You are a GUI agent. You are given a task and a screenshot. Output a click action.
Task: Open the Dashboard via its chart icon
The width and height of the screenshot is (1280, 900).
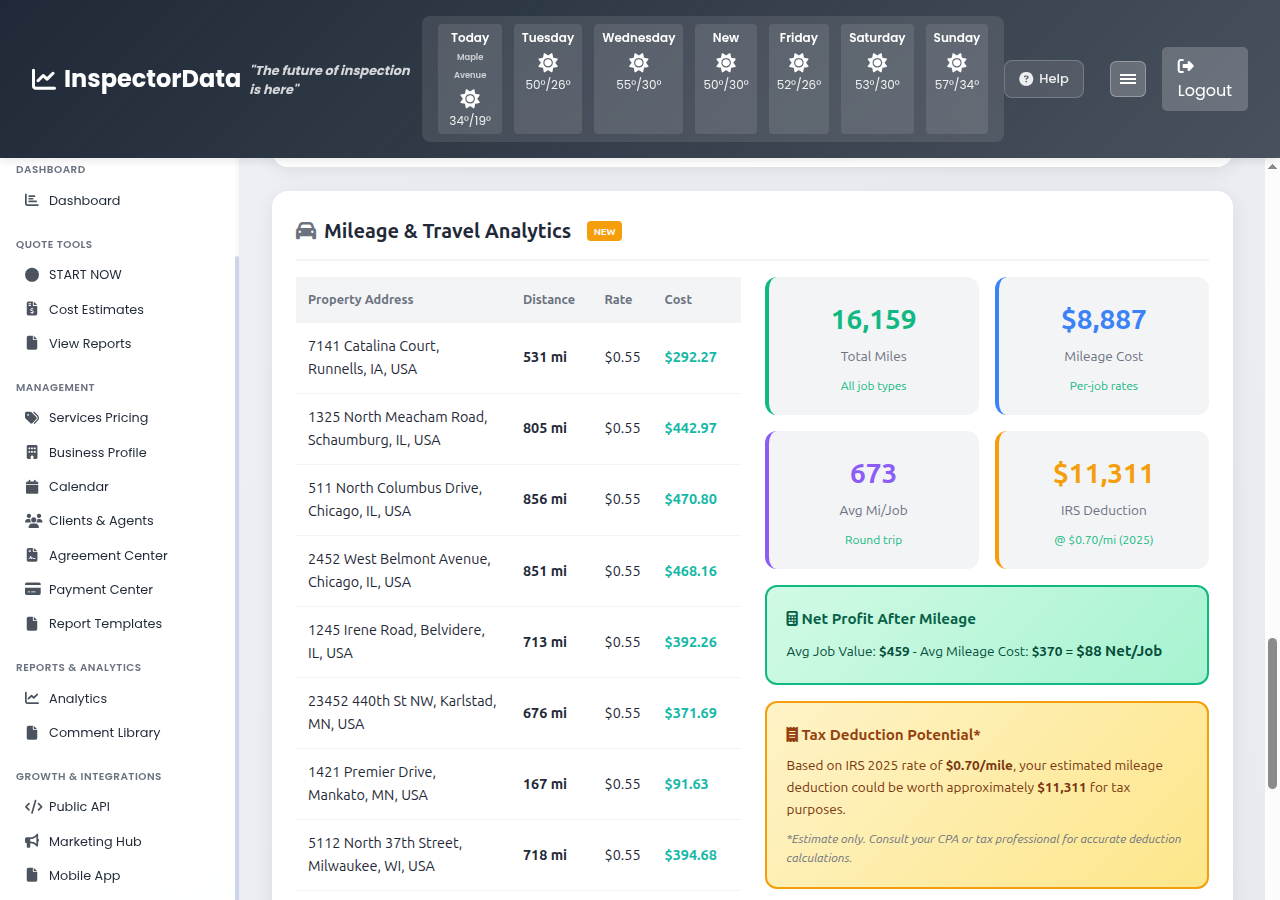point(29,200)
